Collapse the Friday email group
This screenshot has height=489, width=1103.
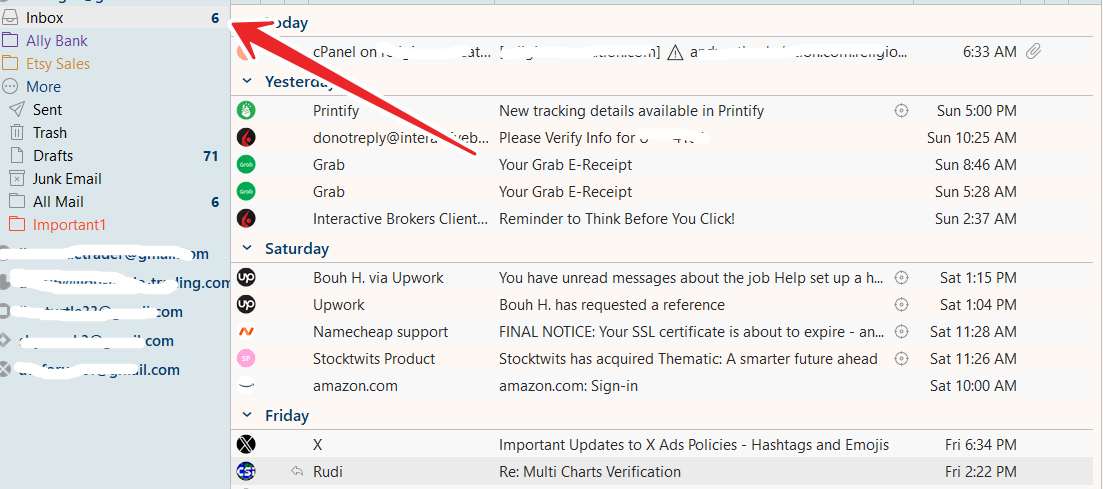pos(247,416)
